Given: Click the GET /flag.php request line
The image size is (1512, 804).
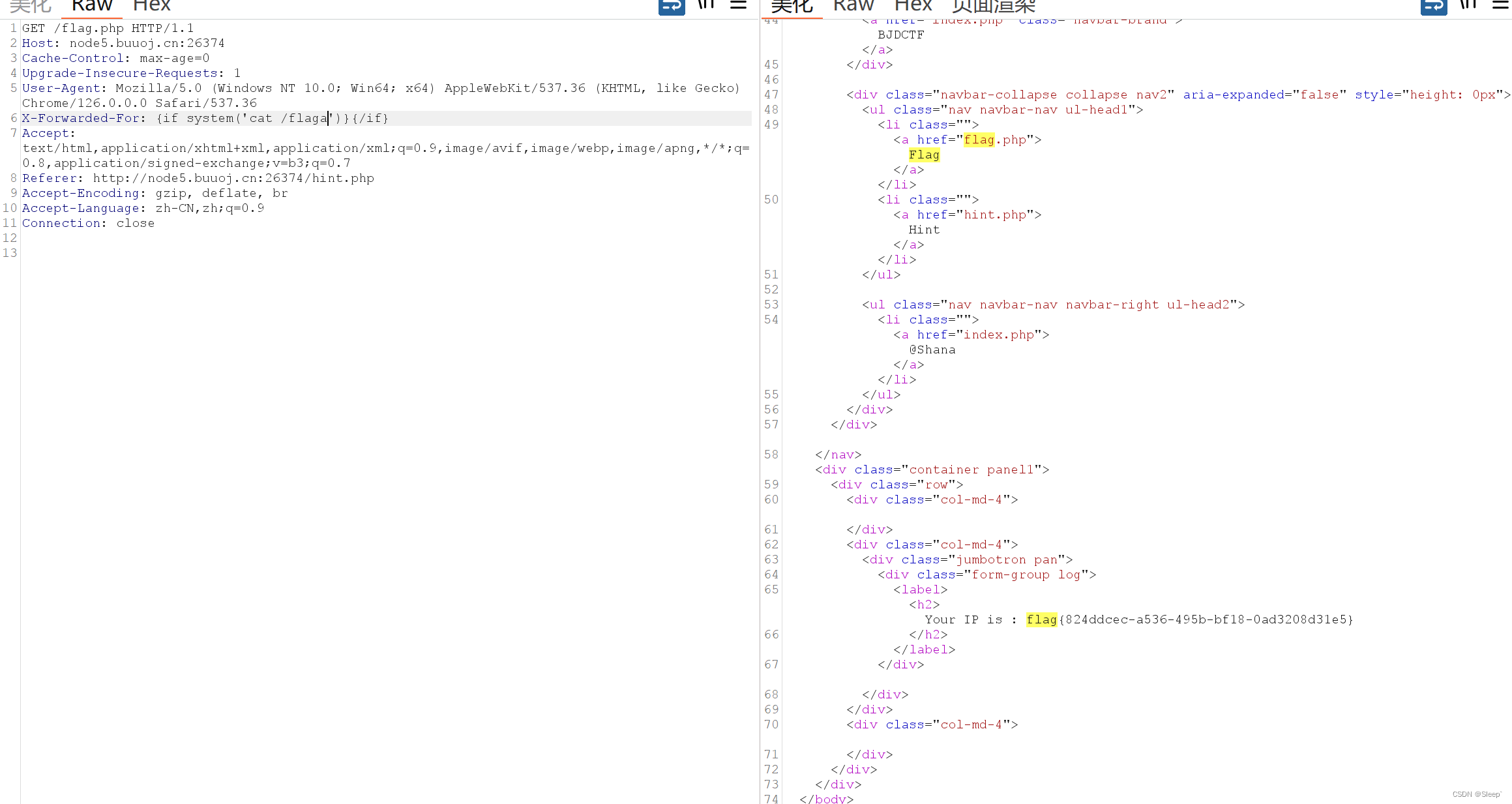Looking at the screenshot, I should coord(108,28).
